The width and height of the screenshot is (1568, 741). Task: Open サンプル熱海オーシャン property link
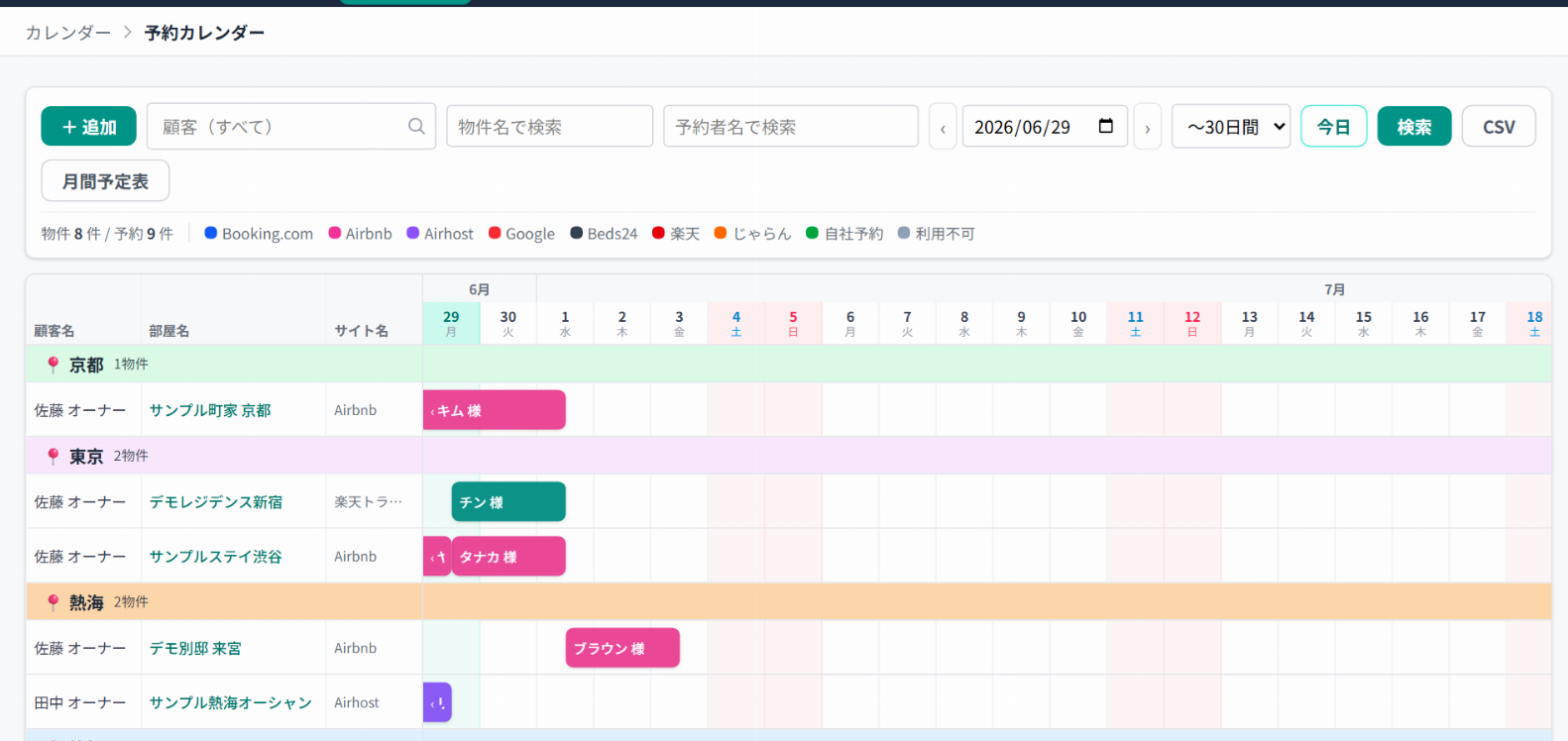click(231, 702)
